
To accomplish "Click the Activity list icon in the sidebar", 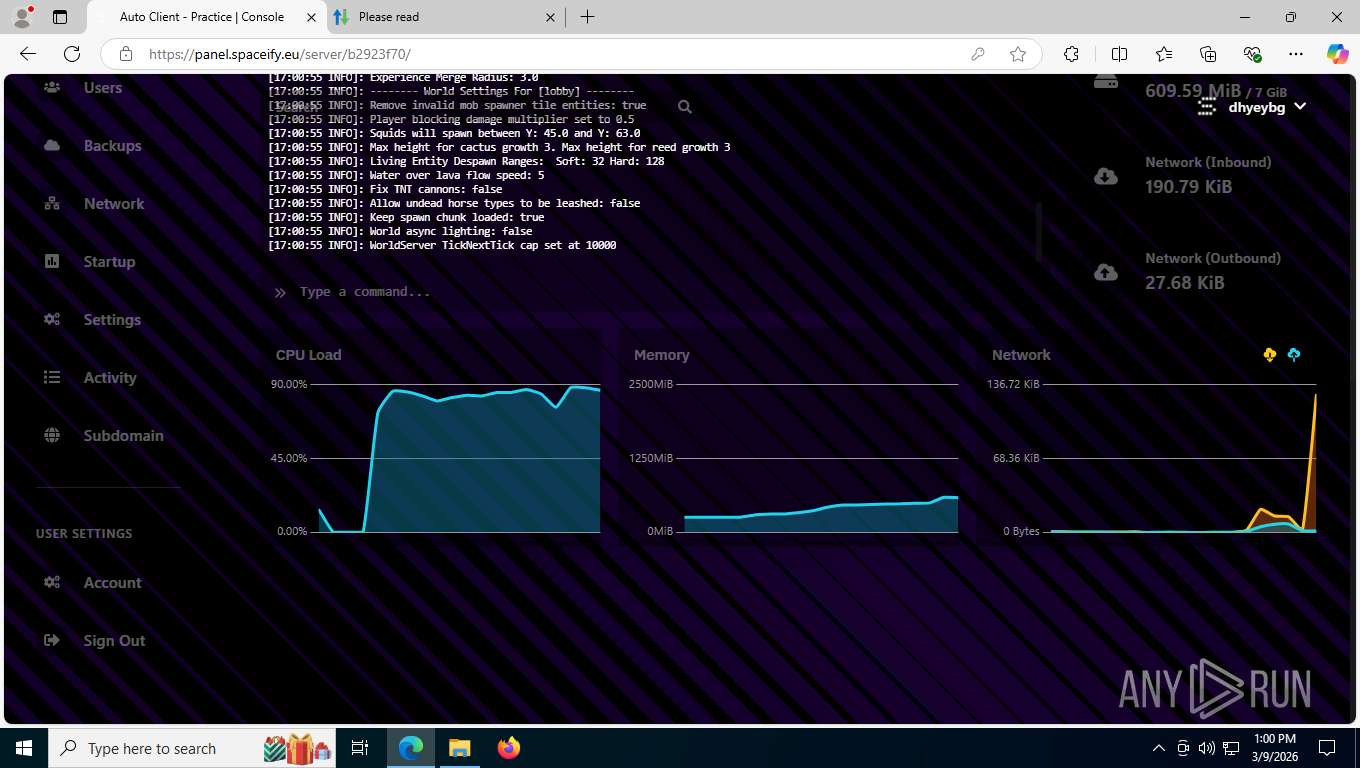I will coord(52,378).
